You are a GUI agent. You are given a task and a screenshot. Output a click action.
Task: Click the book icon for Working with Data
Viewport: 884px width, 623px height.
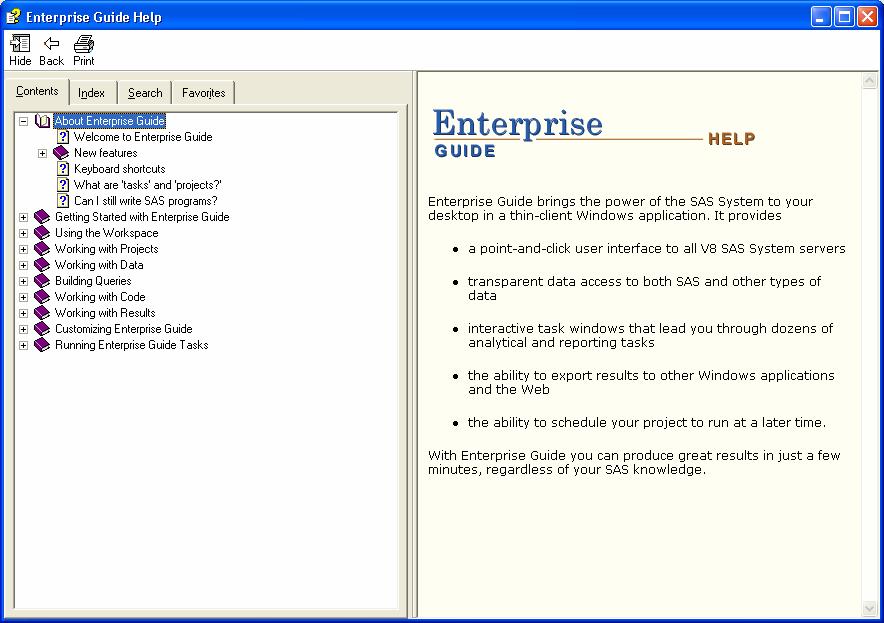42,265
